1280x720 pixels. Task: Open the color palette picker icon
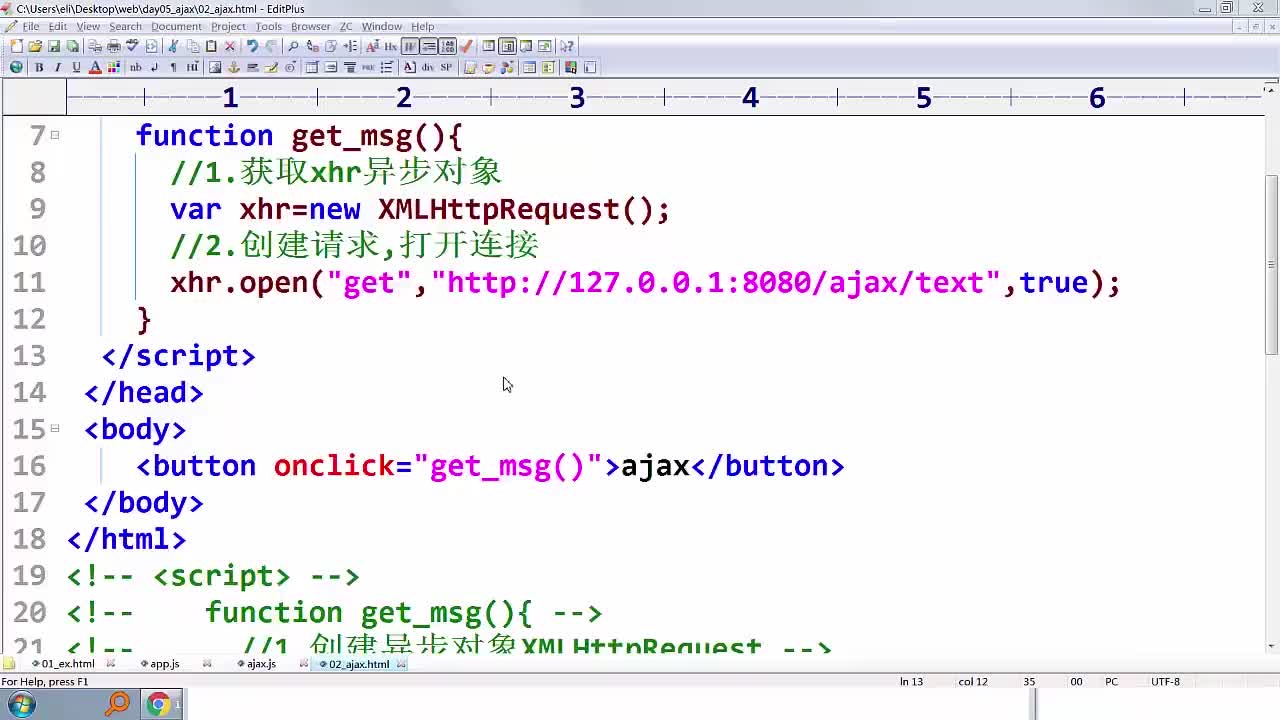coord(114,67)
